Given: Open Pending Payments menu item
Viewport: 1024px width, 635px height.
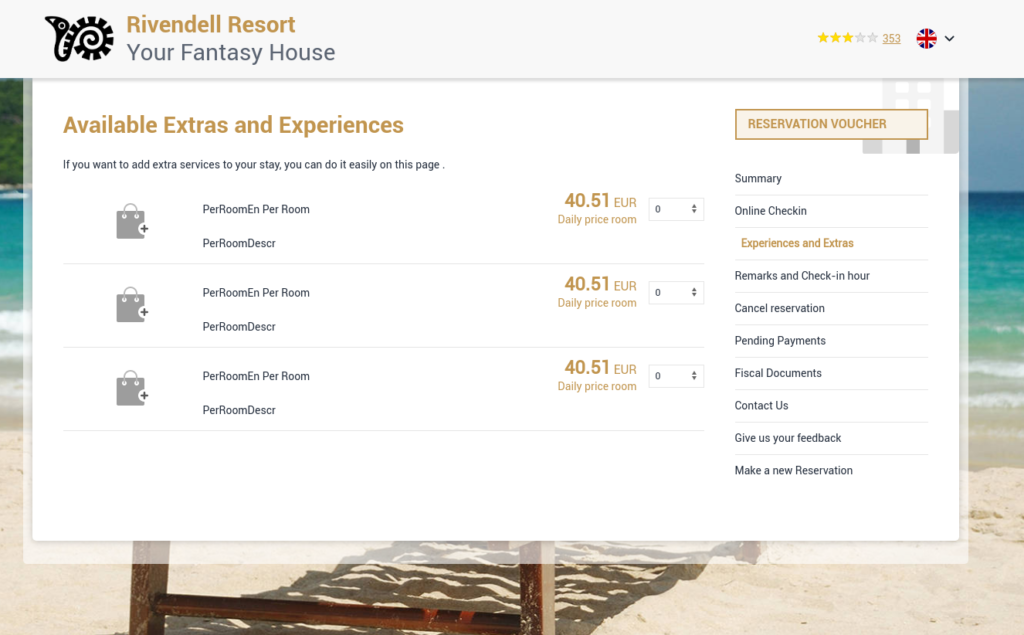Looking at the screenshot, I should pyautogui.click(x=780, y=340).
